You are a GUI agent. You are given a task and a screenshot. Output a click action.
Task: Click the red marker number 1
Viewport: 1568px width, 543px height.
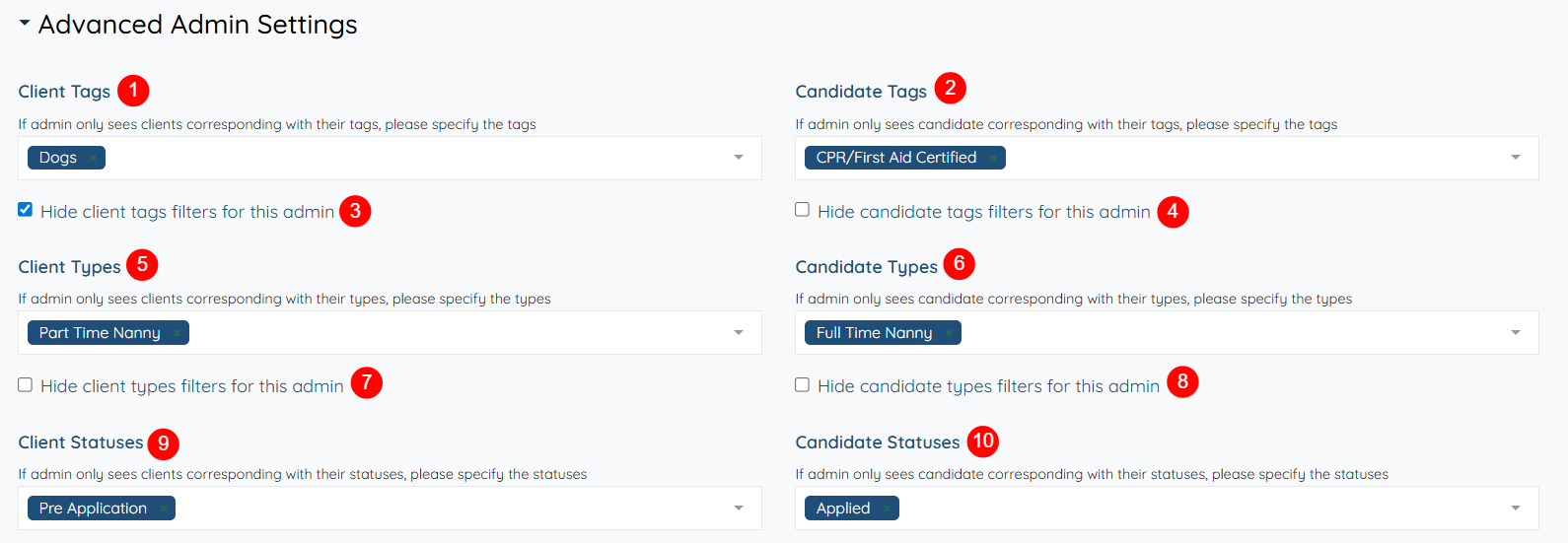(133, 91)
